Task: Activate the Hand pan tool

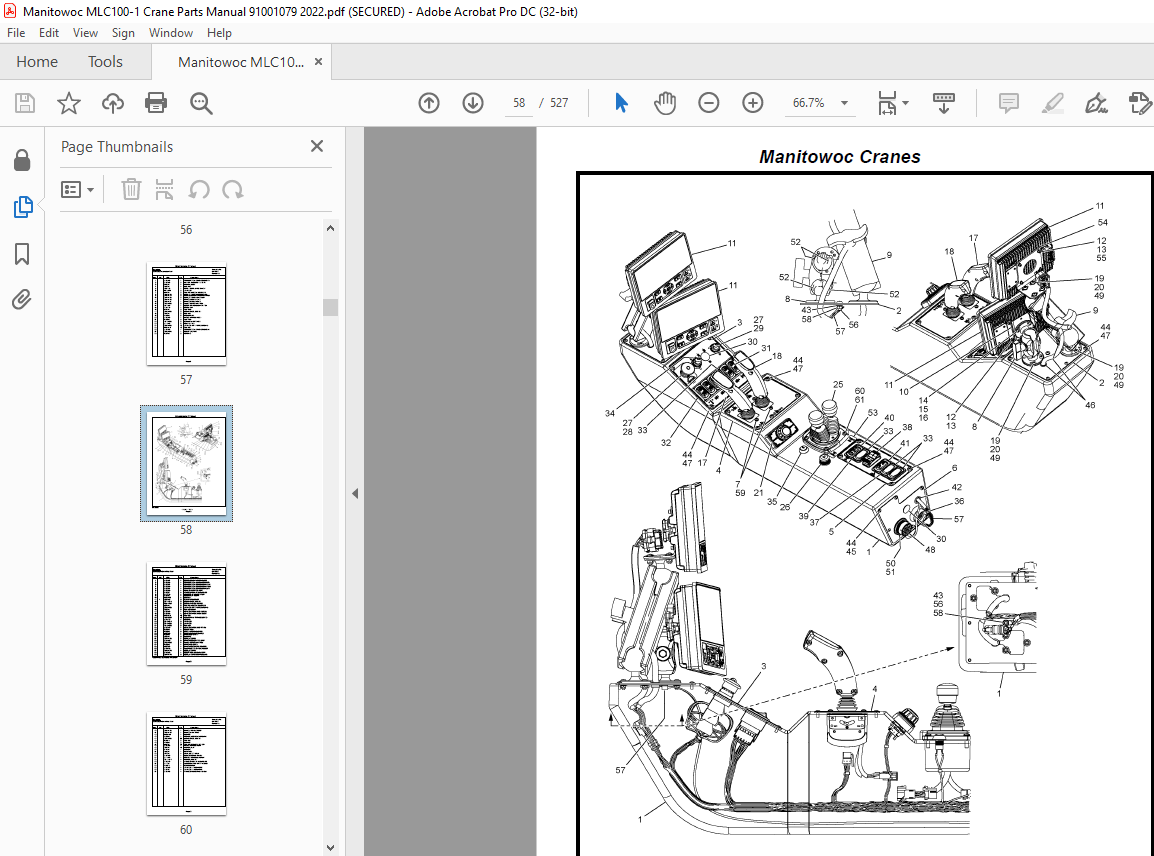Action: pyautogui.click(x=665, y=103)
